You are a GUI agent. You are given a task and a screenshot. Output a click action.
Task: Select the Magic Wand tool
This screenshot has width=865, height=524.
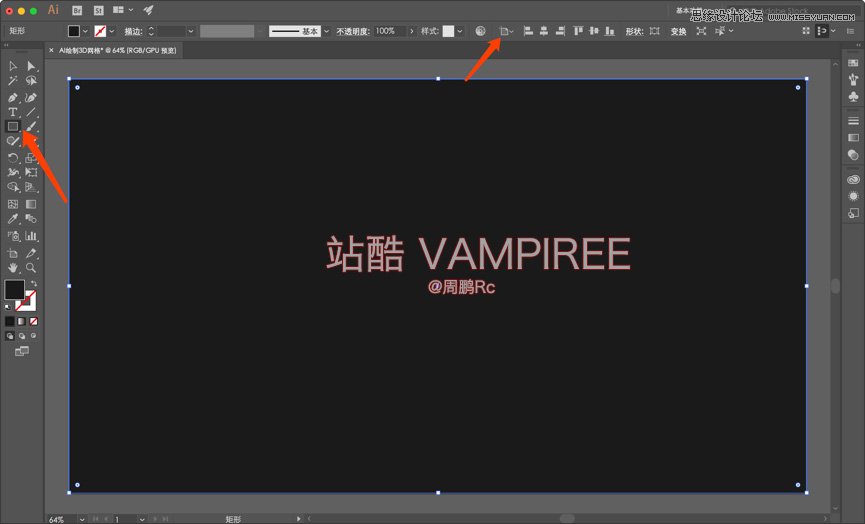click(x=13, y=81)
